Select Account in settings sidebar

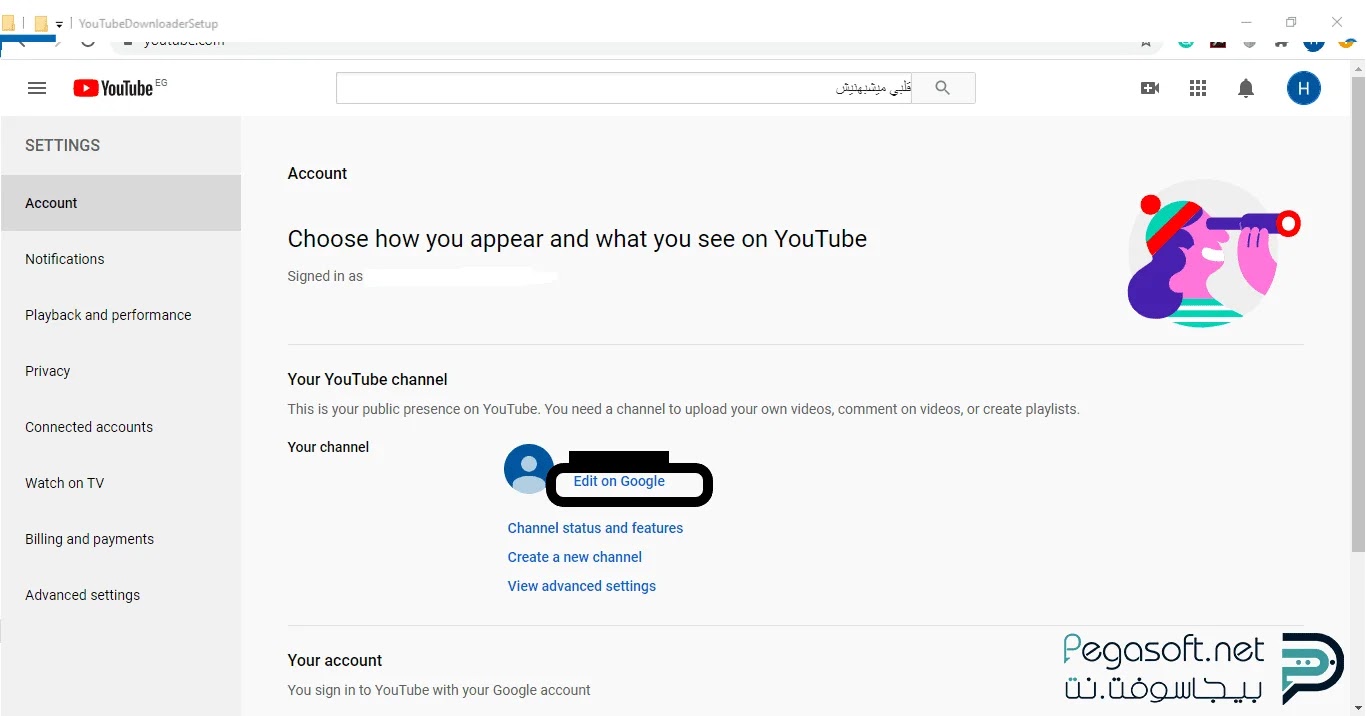pos(121,203)
